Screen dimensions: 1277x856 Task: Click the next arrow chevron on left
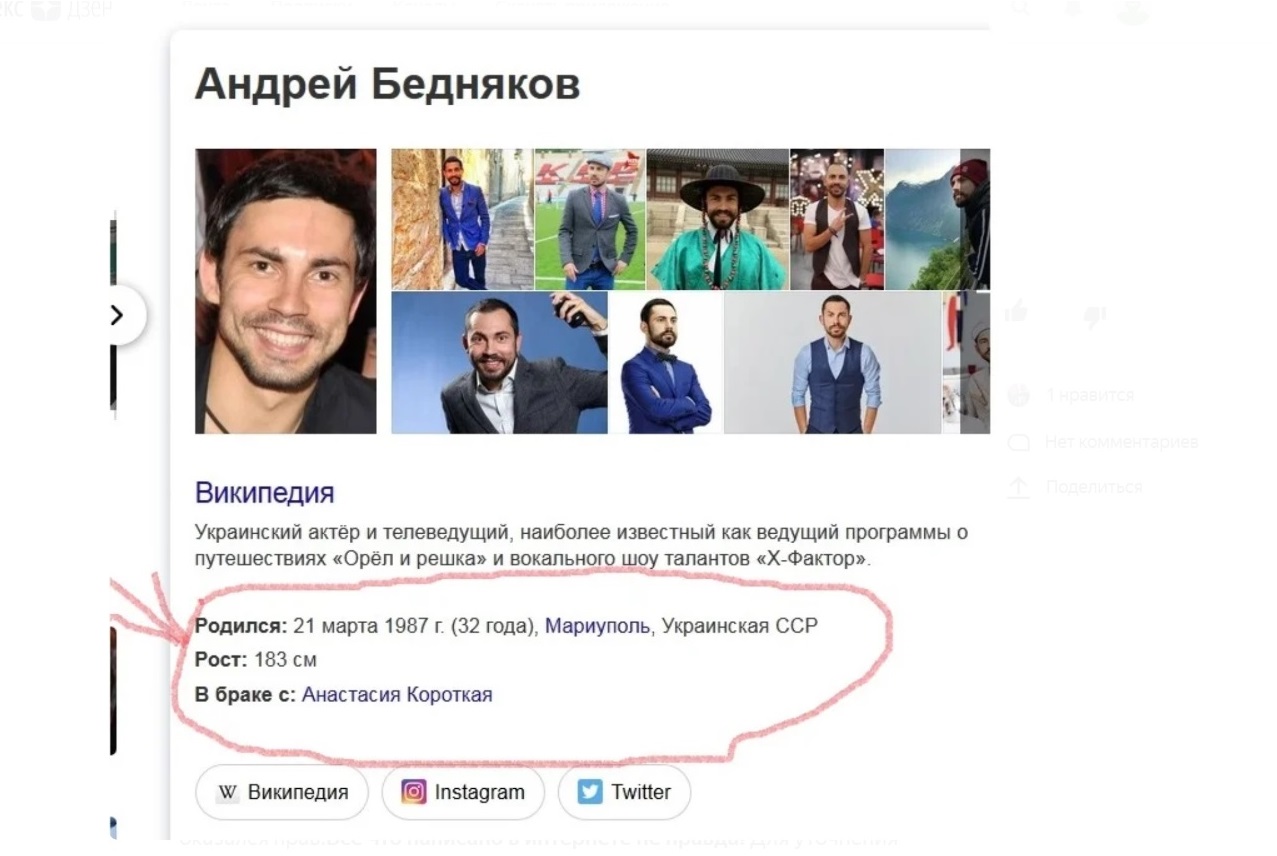tap(118, 316)
